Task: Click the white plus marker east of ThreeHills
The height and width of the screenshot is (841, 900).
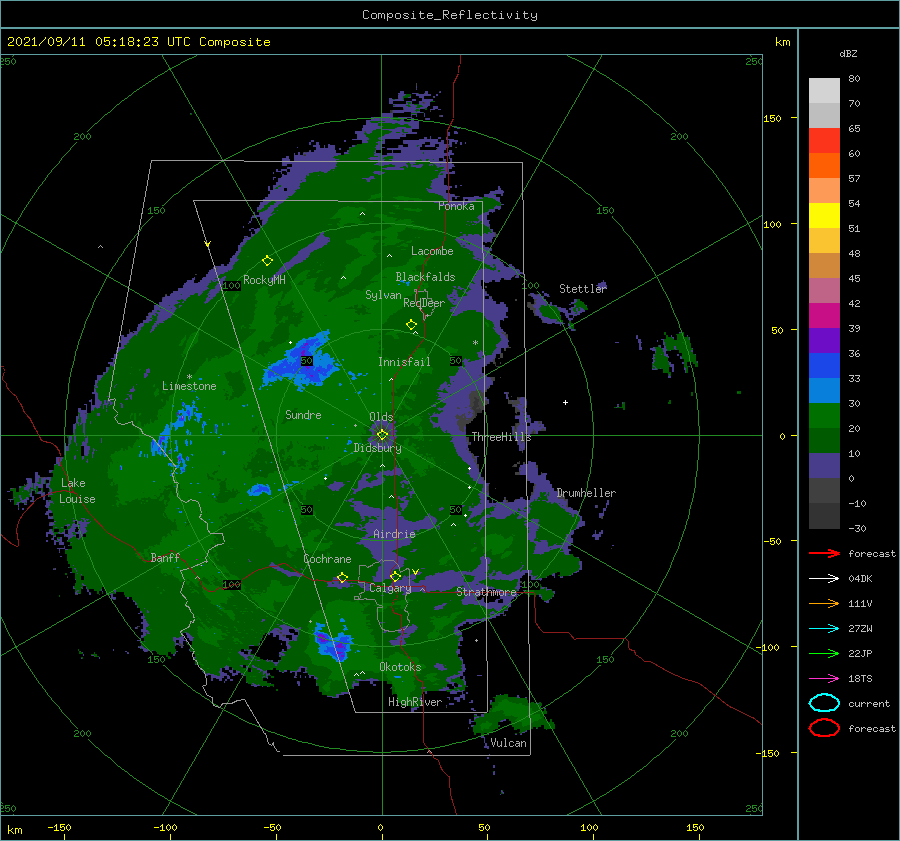Action: [565, 402]
